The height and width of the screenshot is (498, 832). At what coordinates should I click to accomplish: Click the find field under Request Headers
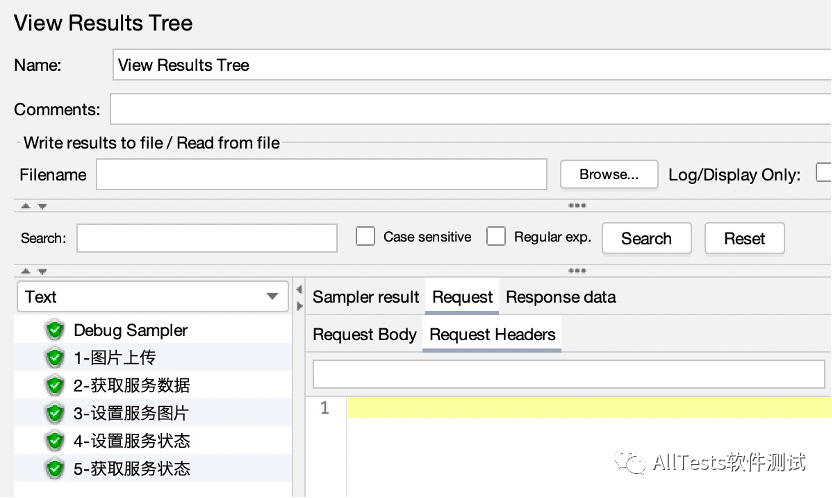569,374
